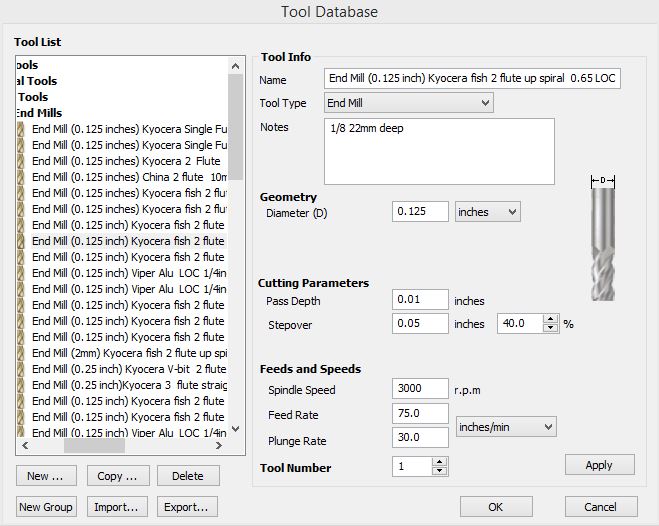
Task: Decrease the Tool Number with the down arrow
Action: pyautogui.click(x=439, y=472)
